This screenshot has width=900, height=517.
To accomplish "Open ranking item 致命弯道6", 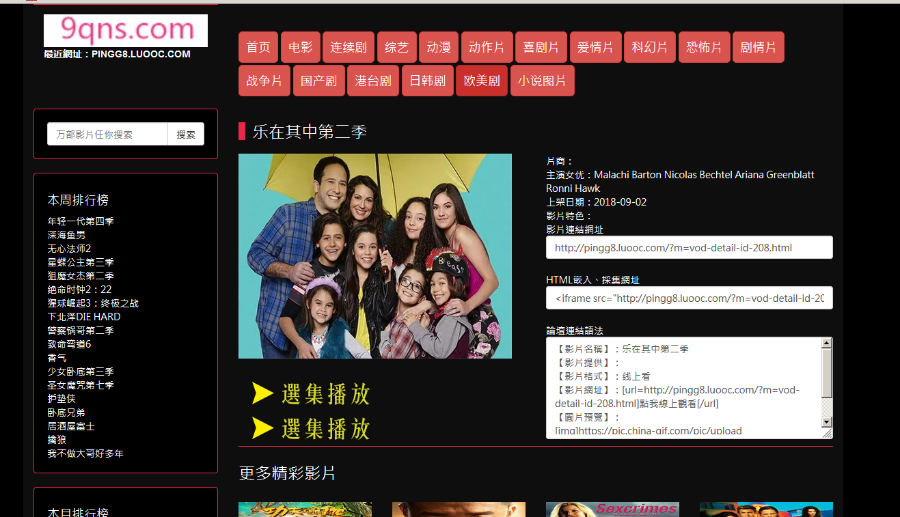I will 69,344.
